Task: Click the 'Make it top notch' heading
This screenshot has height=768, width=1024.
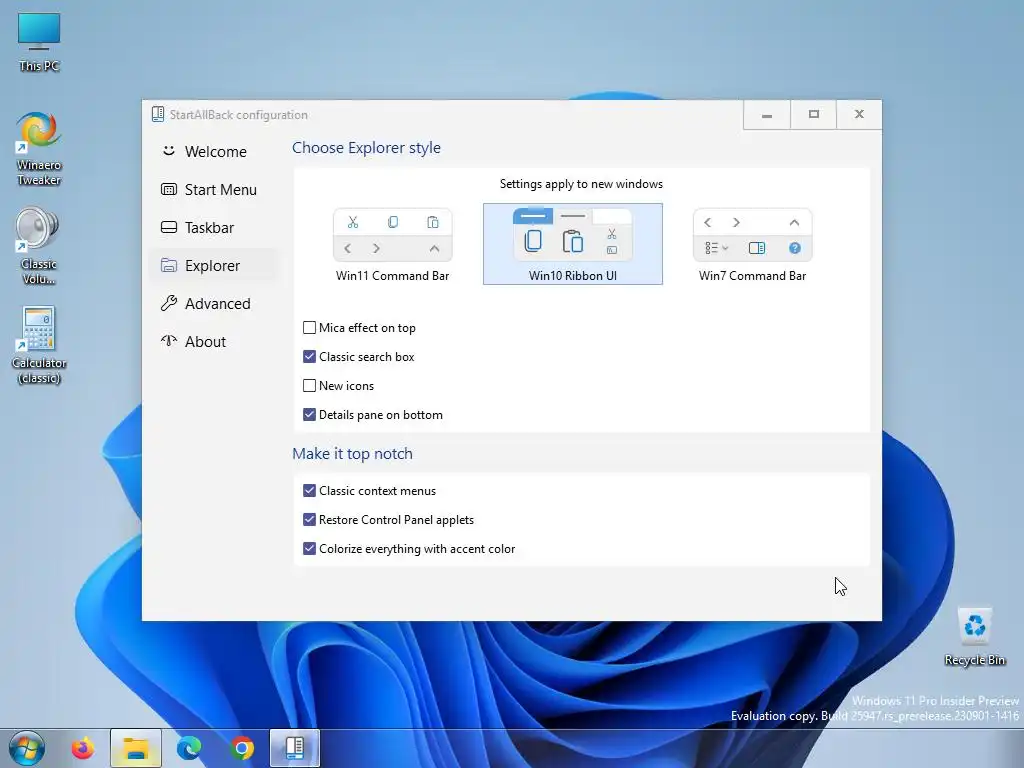Action: (353, 454)
